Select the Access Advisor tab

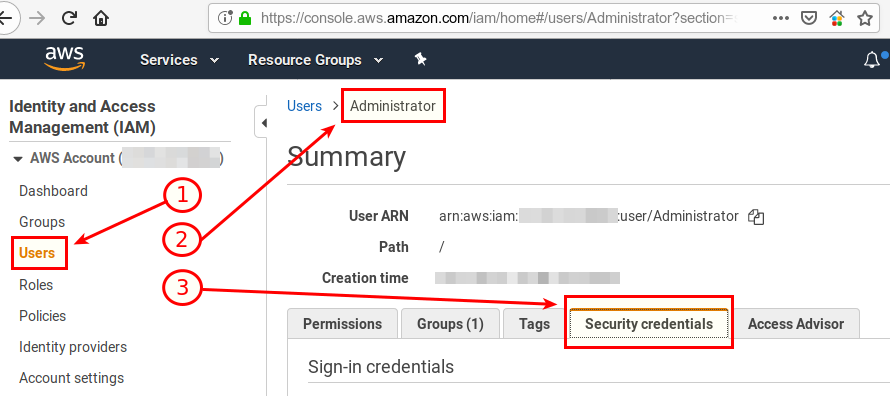796,324
